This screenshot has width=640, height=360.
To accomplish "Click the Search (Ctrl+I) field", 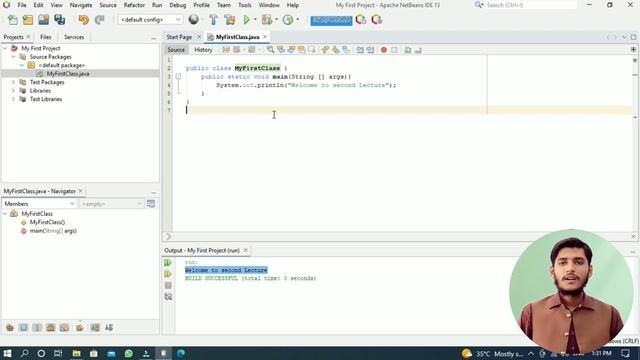I will click(530, 5).
